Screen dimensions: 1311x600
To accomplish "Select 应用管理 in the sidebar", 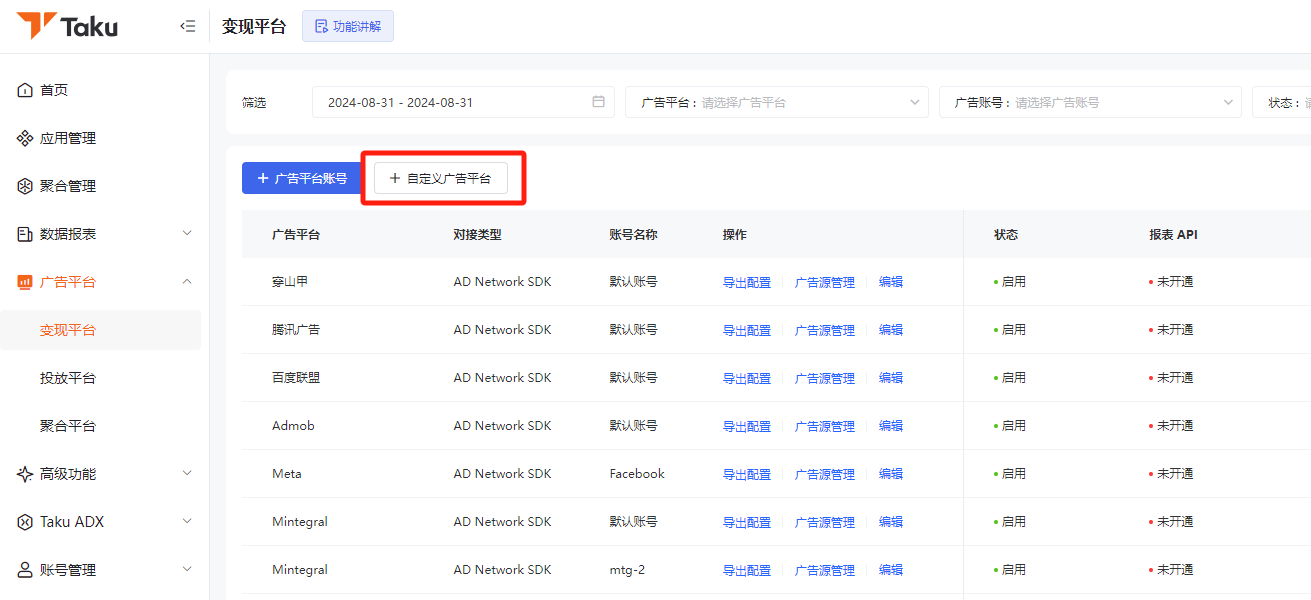I will tap(70, 137).
